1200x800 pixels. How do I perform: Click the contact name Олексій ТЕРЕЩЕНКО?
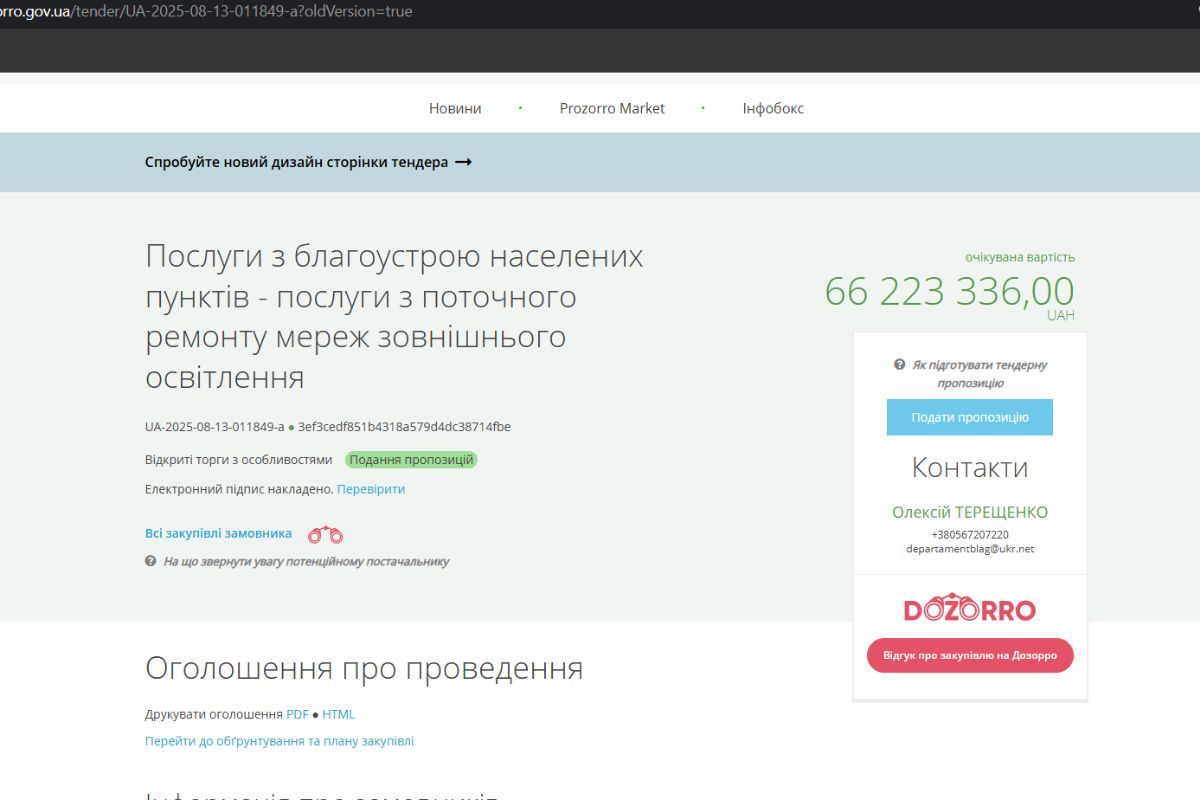[969, 511]
